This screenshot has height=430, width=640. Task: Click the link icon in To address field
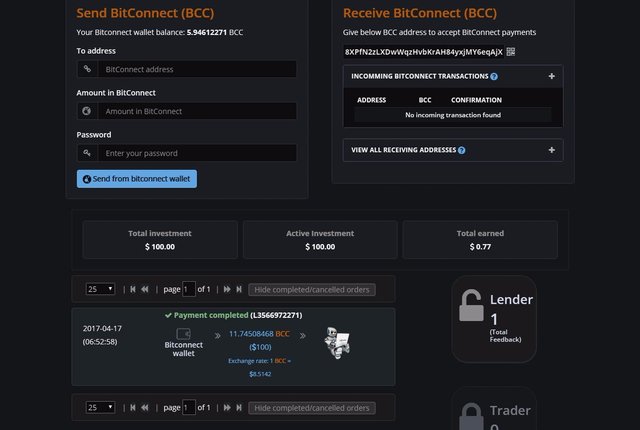[x=87, y=69]
